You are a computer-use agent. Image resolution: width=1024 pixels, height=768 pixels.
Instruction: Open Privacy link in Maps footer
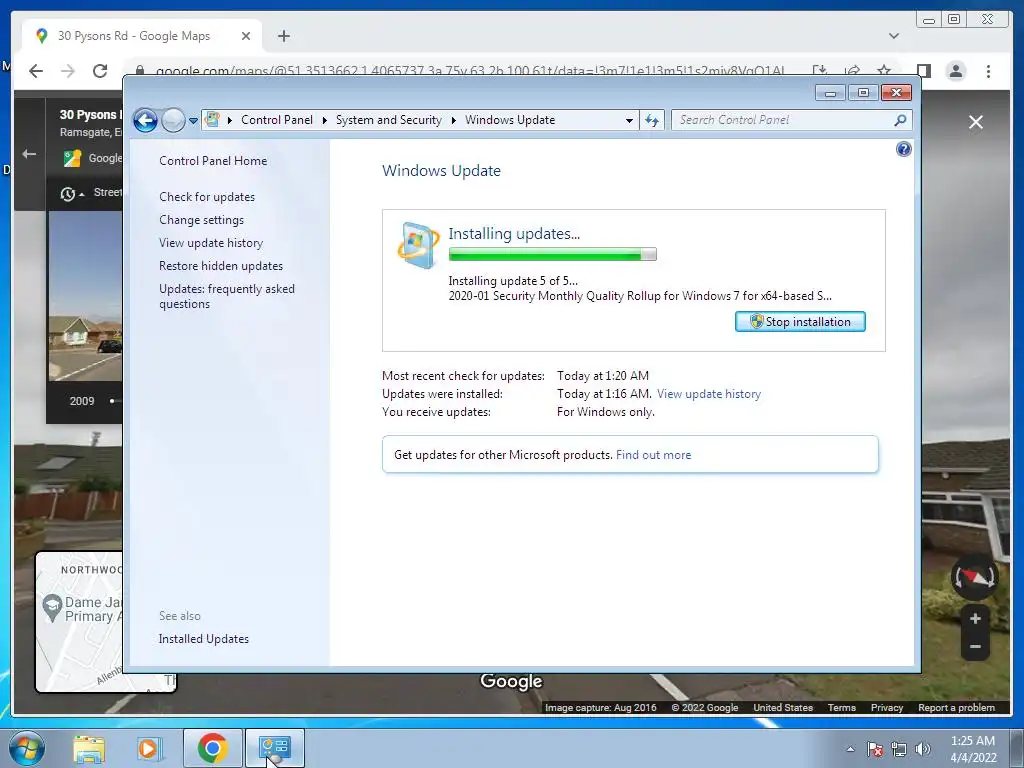coord(886,707)
